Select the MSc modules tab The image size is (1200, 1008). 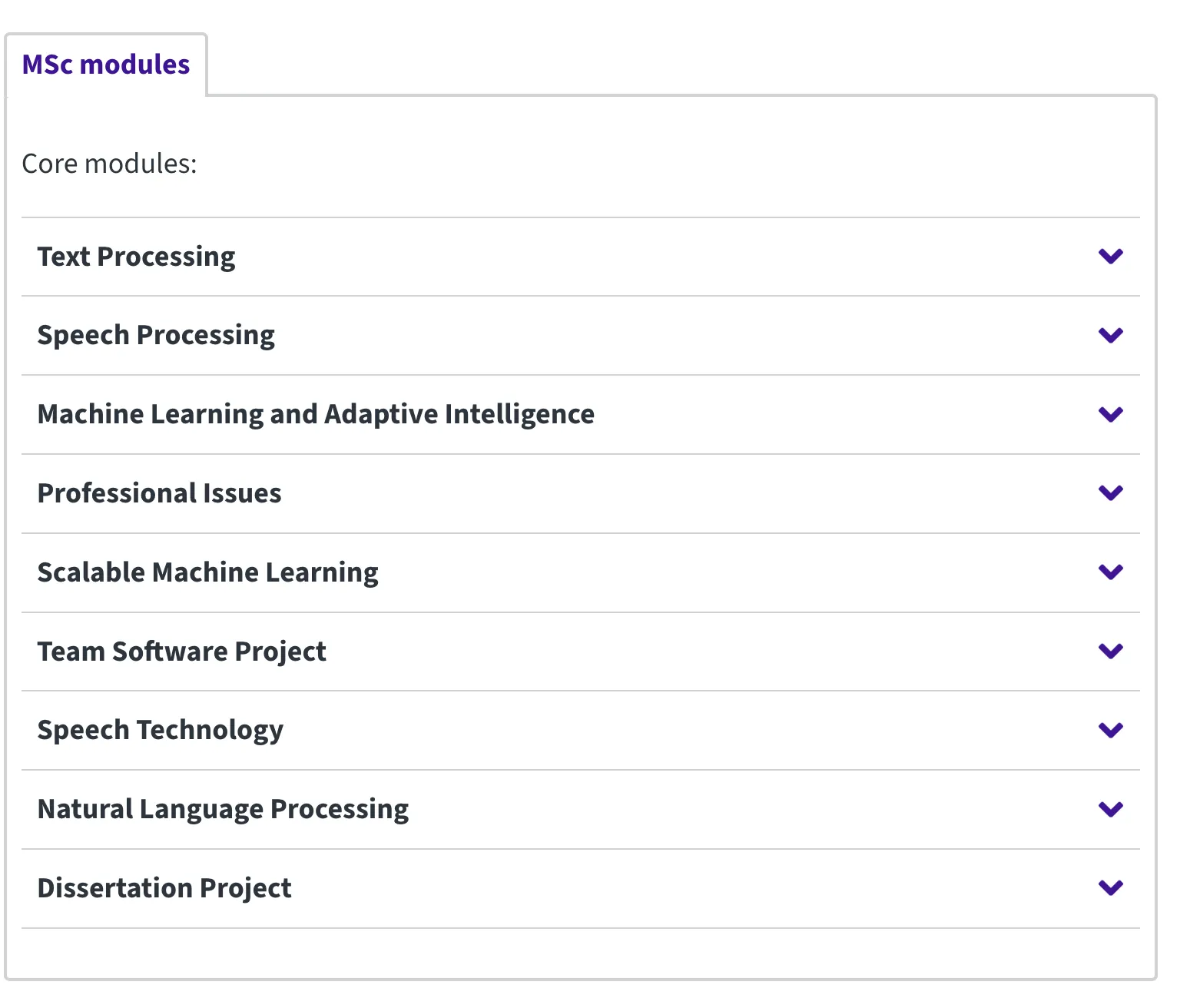[106, 65]
